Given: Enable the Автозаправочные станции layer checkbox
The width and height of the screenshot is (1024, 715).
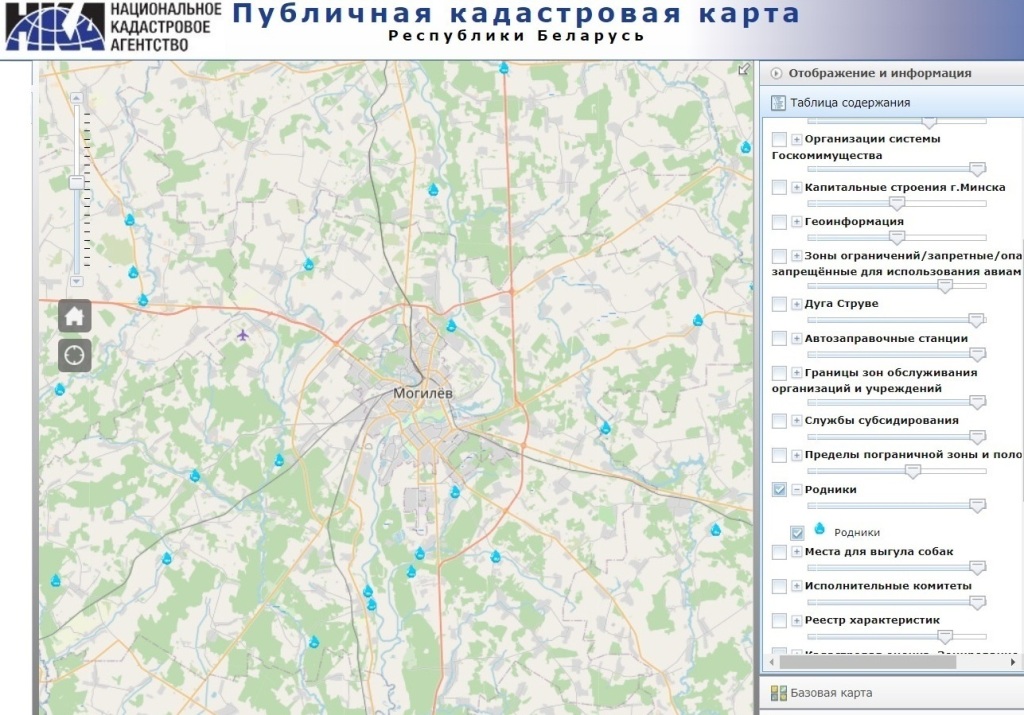Looking at the screenshot, I should [x=780, y=339].
